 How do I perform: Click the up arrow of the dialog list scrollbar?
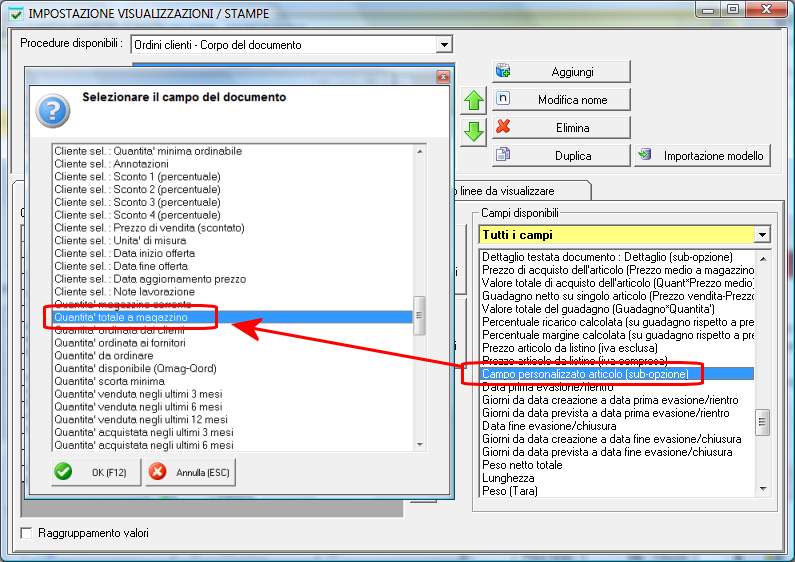[420, 151]
